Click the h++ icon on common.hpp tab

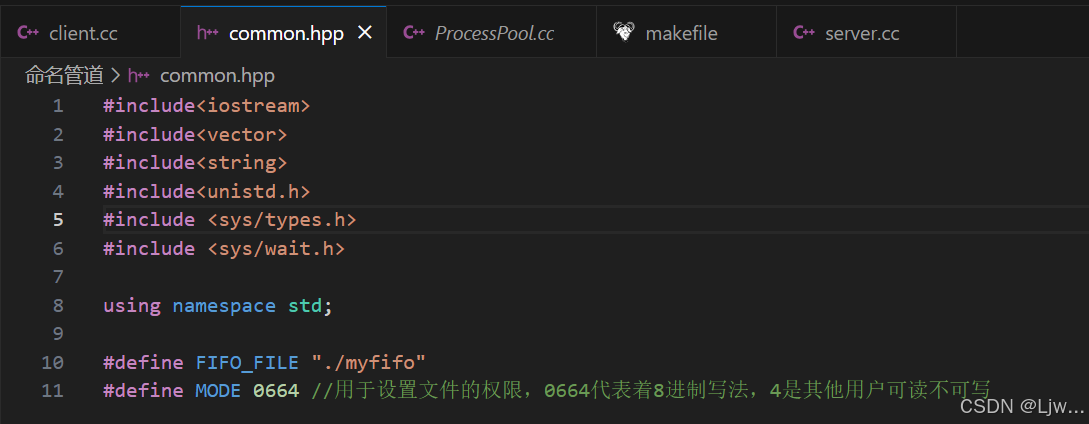(x=208, y=33)
